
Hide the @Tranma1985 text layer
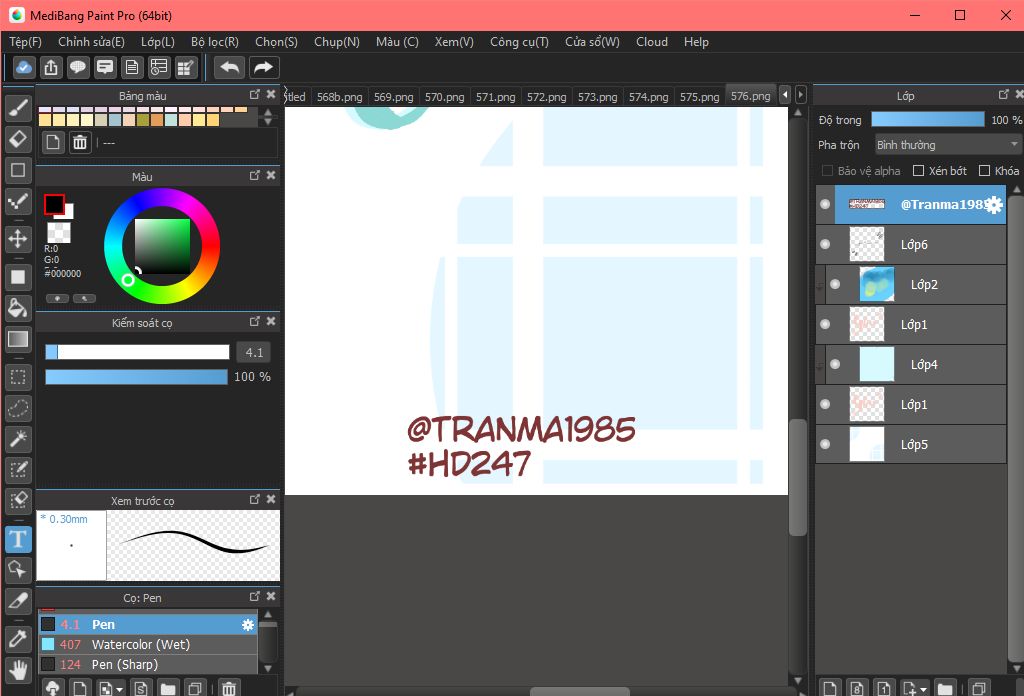[825, 204]
